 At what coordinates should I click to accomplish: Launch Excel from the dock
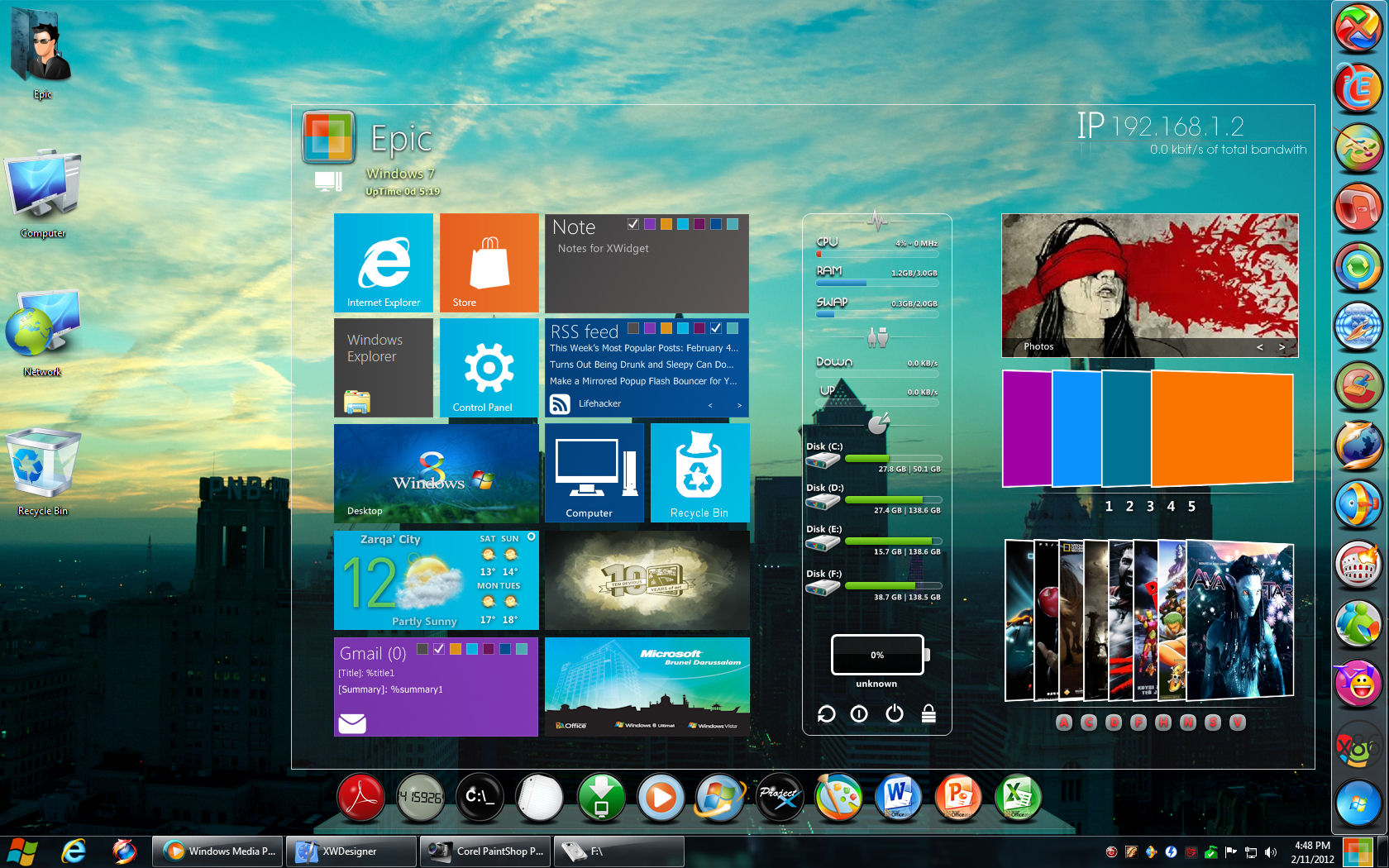coord(1018,797)
